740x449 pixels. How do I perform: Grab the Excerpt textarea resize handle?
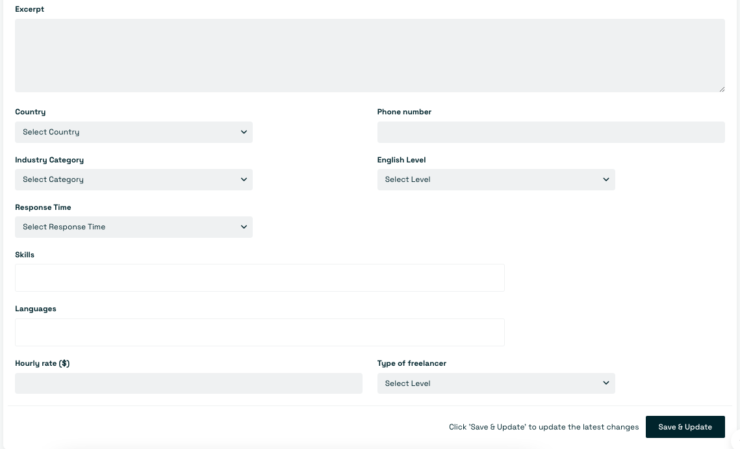click(722, 89)
